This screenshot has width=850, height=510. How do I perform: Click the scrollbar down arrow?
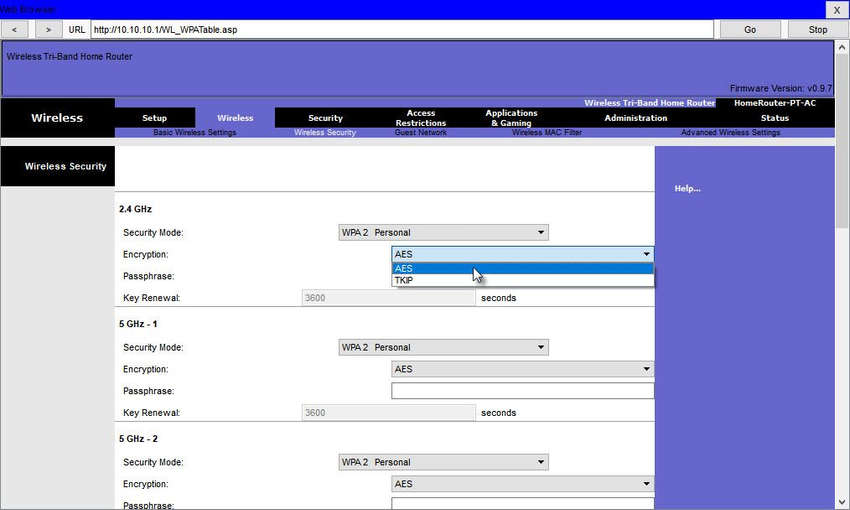click(841, 502)
